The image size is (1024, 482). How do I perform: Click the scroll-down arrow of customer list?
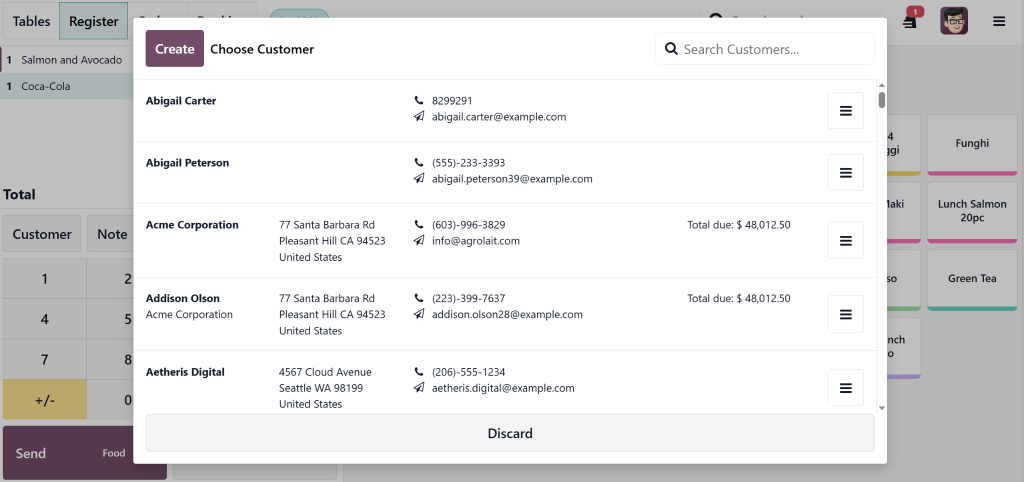[x=882, y=408]
